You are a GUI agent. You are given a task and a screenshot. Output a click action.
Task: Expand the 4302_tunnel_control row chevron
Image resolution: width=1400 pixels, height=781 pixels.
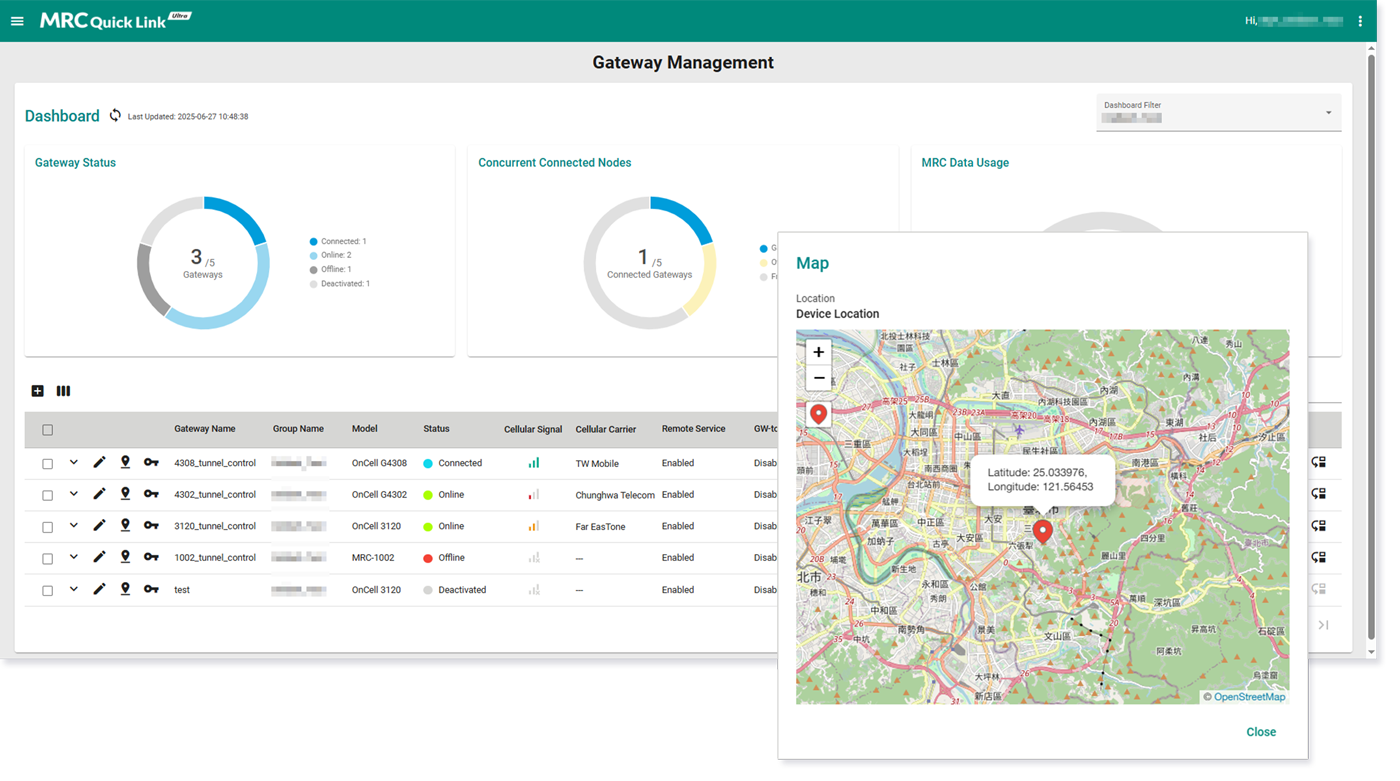tap(73, 494)
